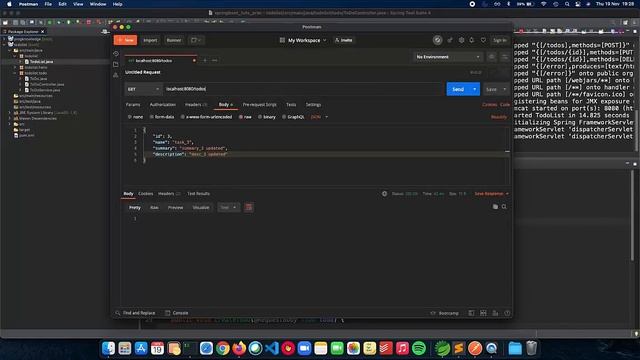Open the Collections sidebar icon in Postman
The width and height of the screenshot is (640, 360).
[116, 64]
